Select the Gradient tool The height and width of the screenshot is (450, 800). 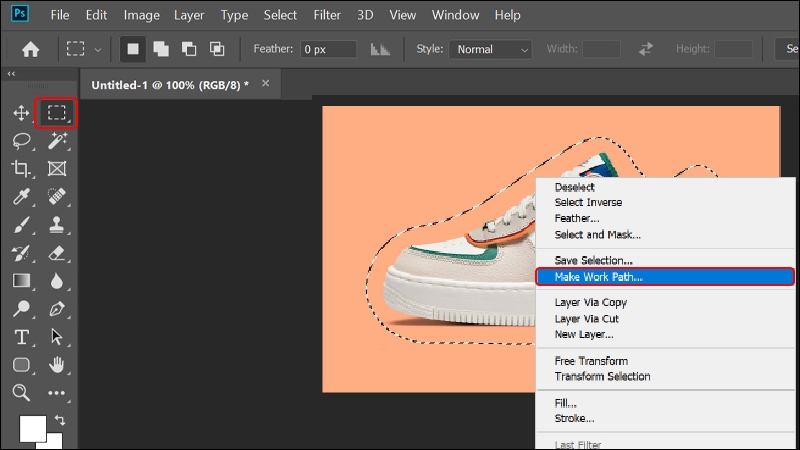pos(21,281)
